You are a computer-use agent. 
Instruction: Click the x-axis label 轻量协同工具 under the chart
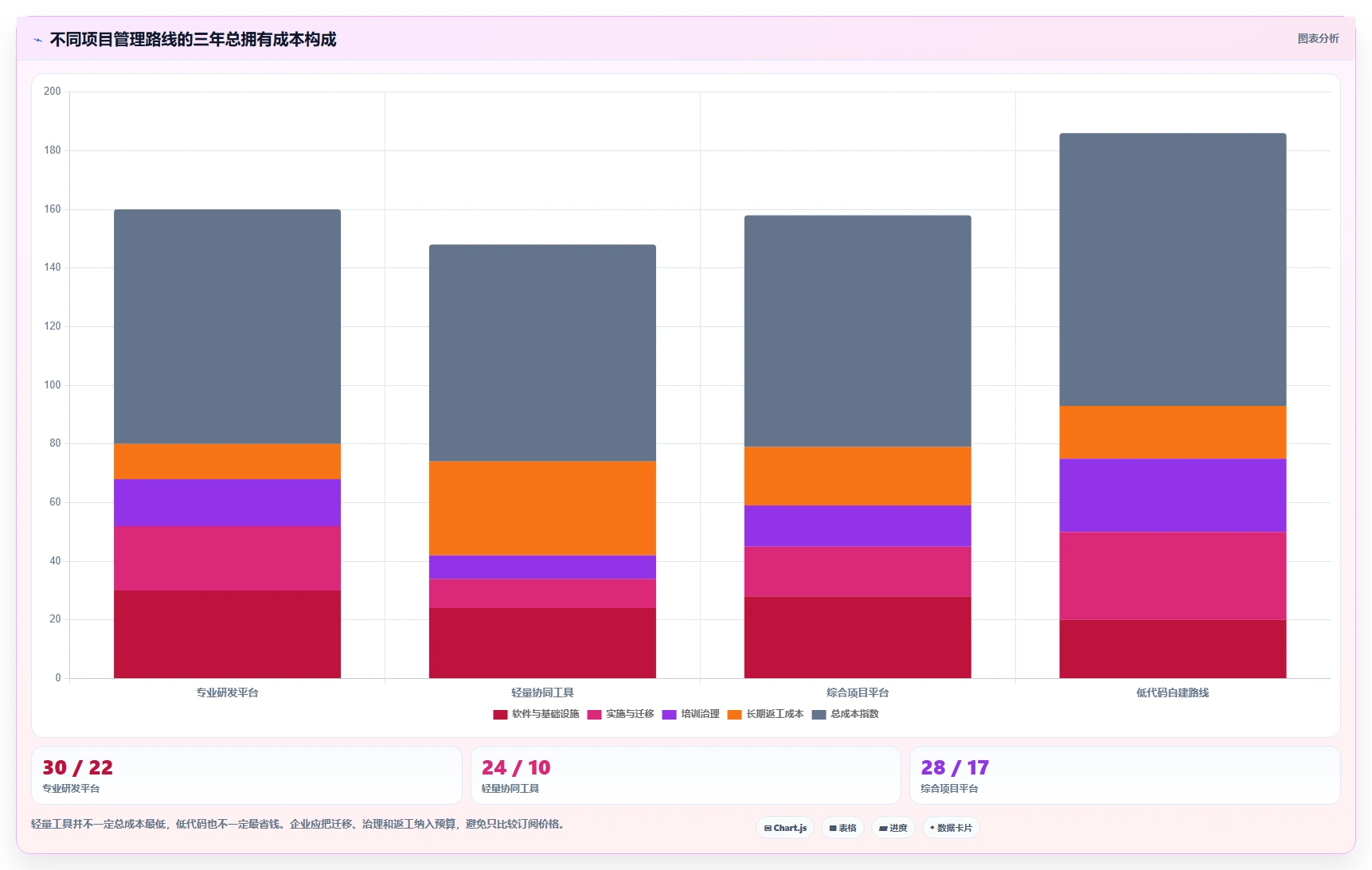[x=542, y=692]
